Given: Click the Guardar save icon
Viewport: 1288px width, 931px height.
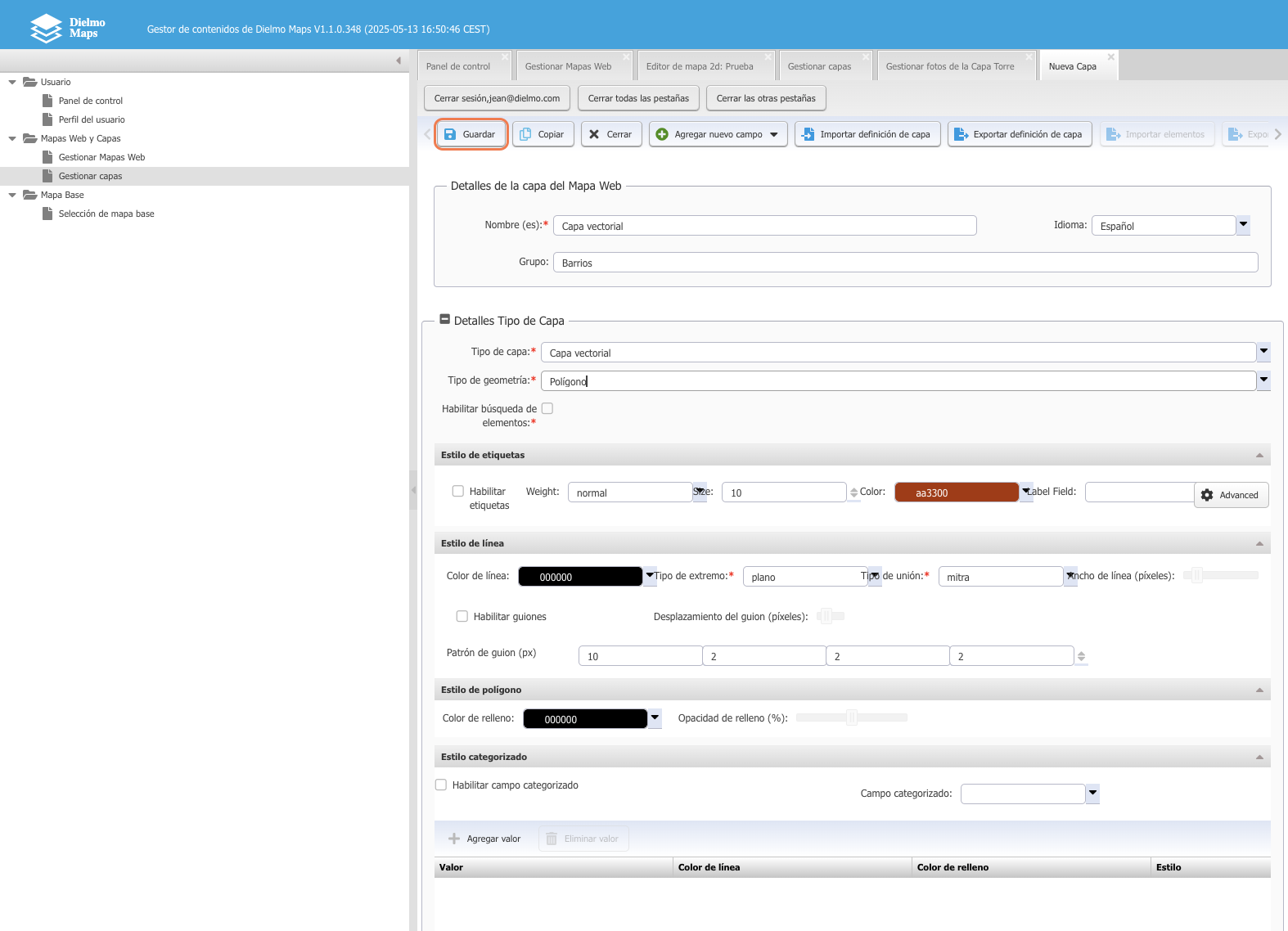Looking at the screenshot, I should [450, 134].
